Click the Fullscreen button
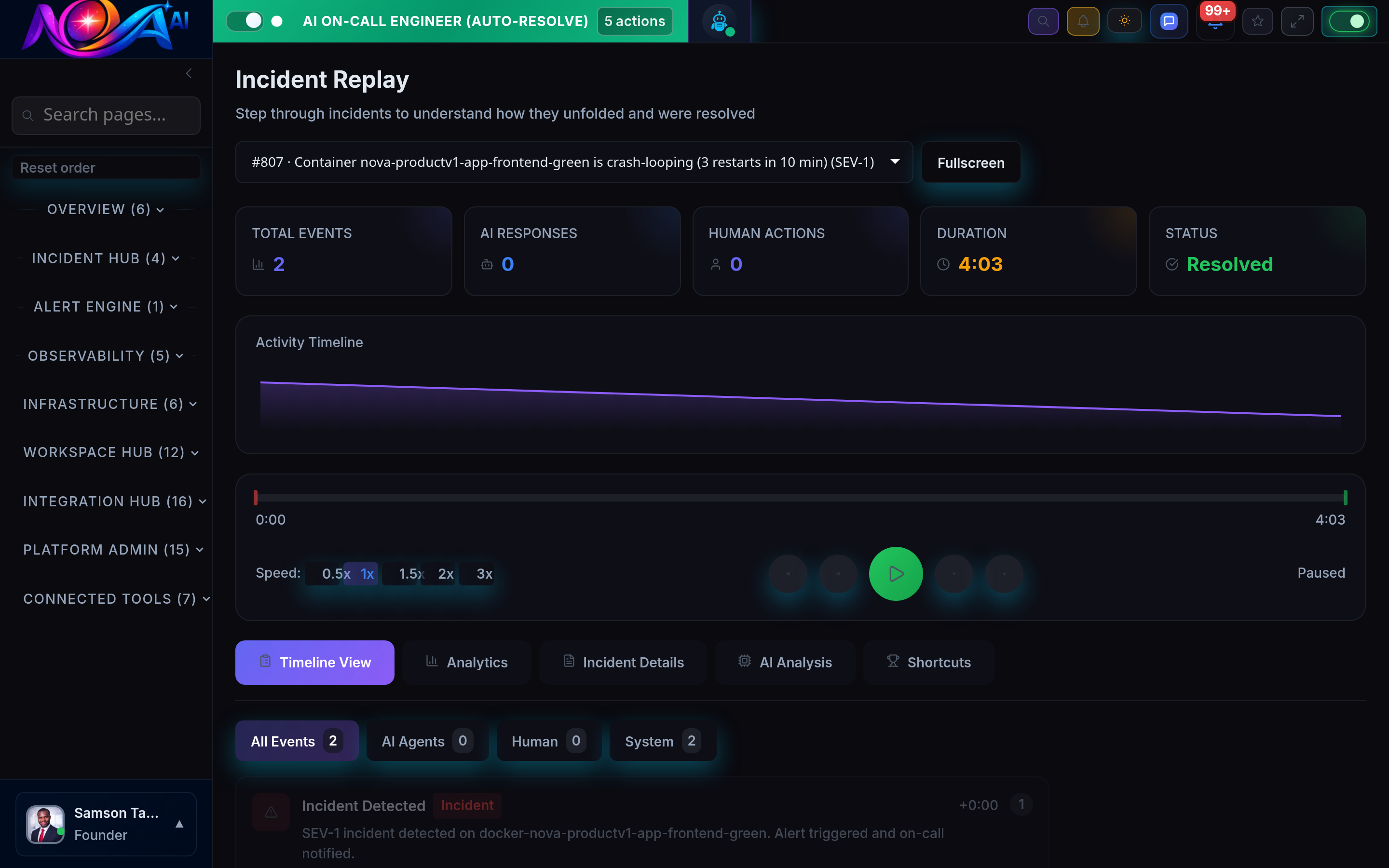Image resolution: width=1389 pixels, height=868 pixels. point(970,162)
